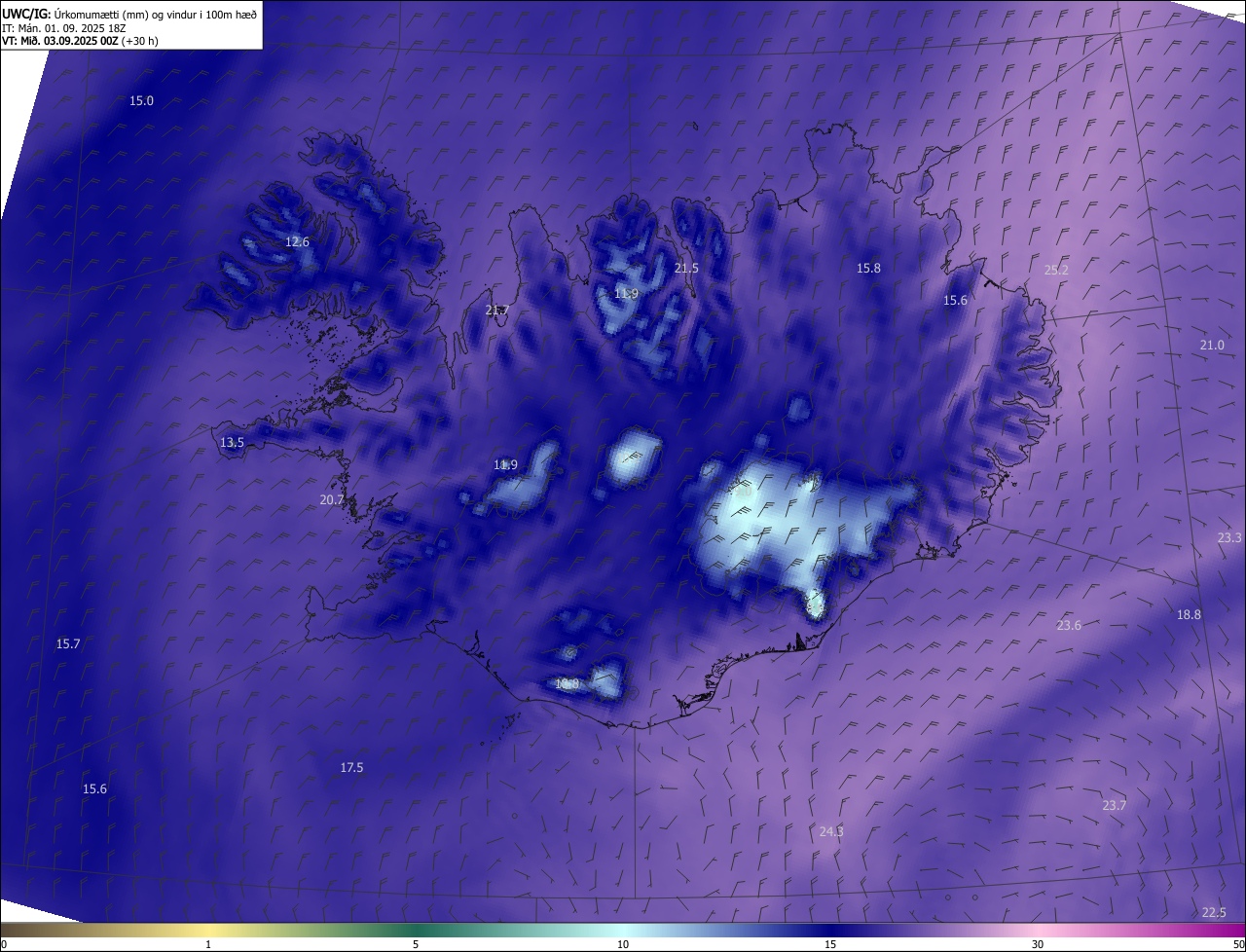Click the 18.8 value label

click(1189, 614)
